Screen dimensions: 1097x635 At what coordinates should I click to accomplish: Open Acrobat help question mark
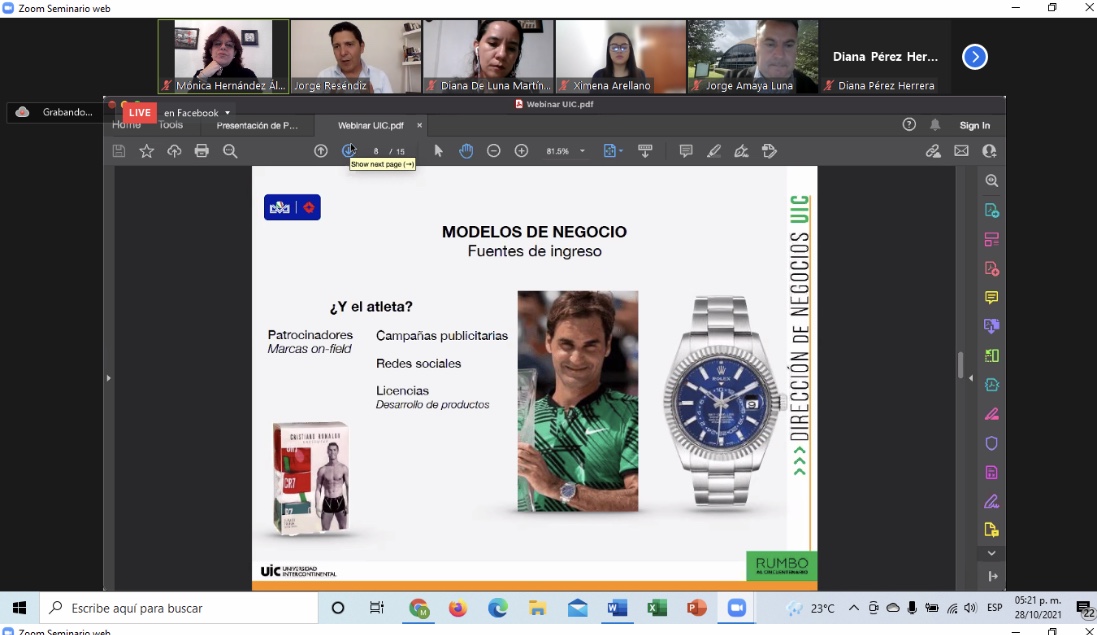[x=909, y=124]
